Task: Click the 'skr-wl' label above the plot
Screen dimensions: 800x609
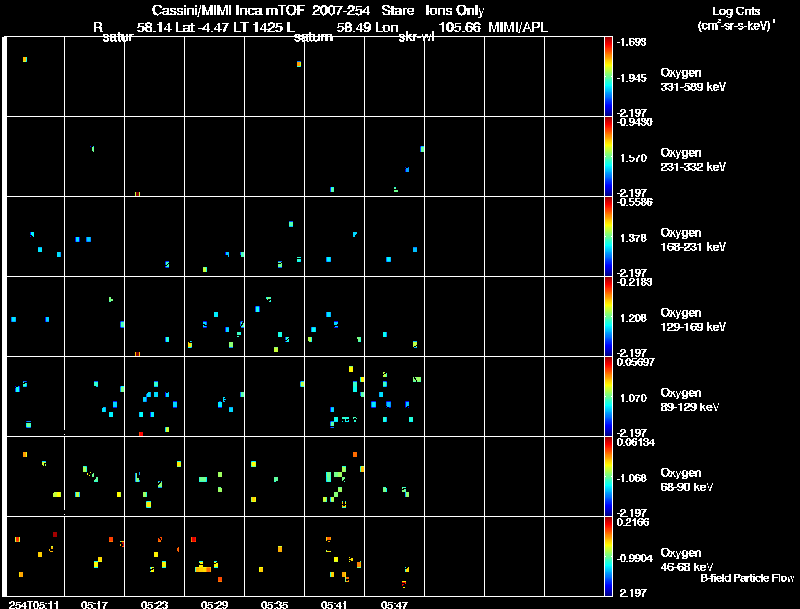Action: pos(416,37)
